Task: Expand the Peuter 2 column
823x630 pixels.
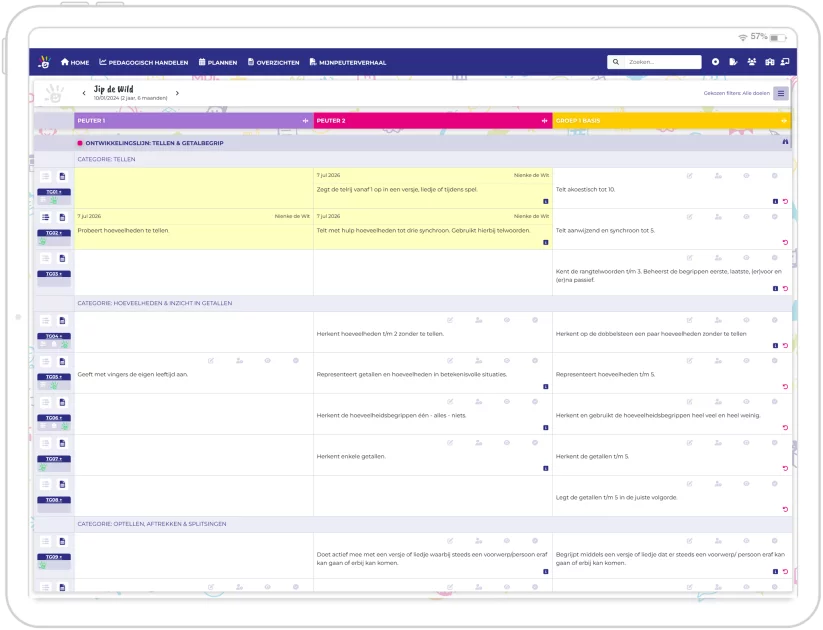Action: click(x=544, y=121)
